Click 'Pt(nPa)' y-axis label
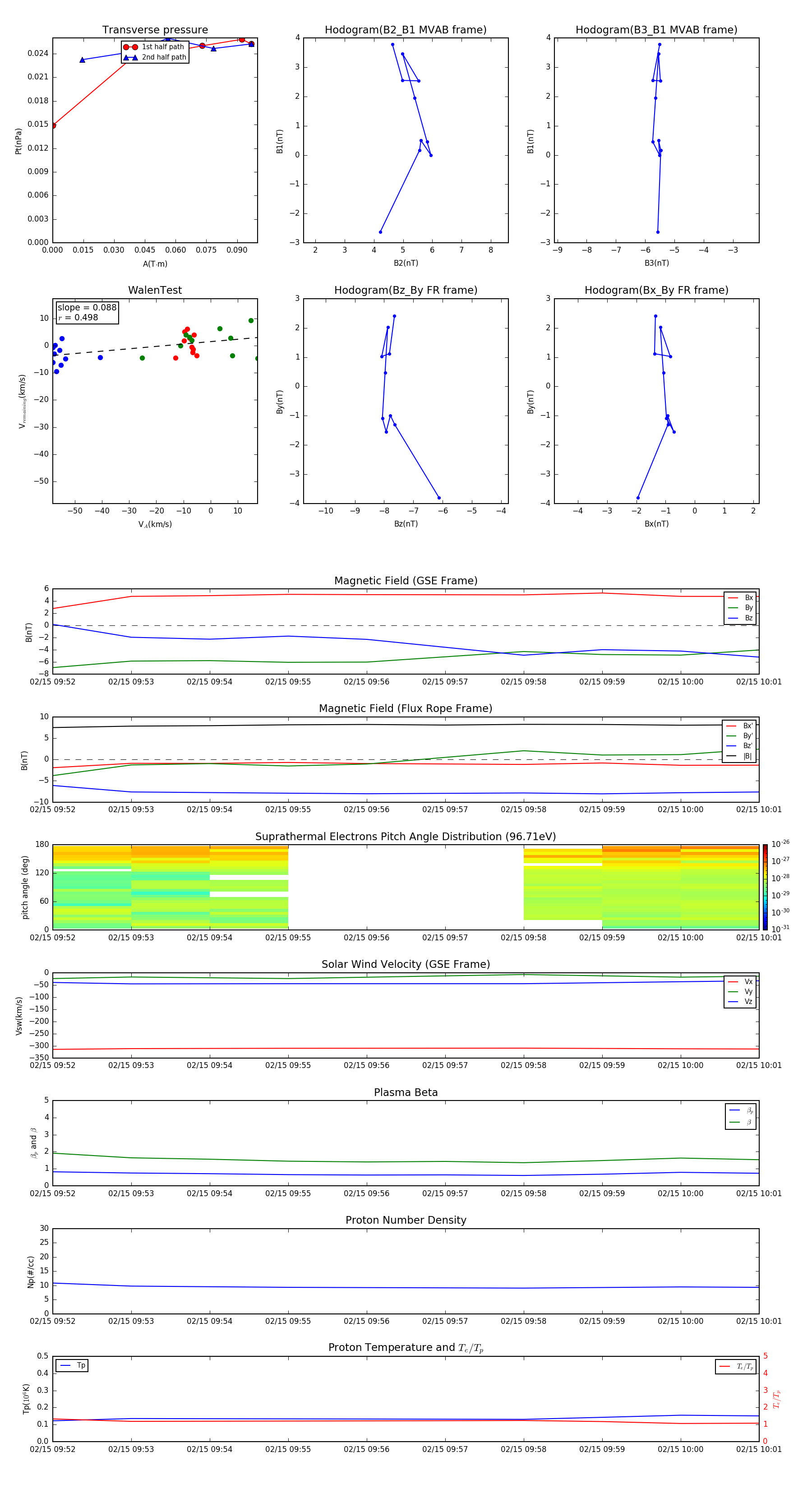 tap(18, 141)
